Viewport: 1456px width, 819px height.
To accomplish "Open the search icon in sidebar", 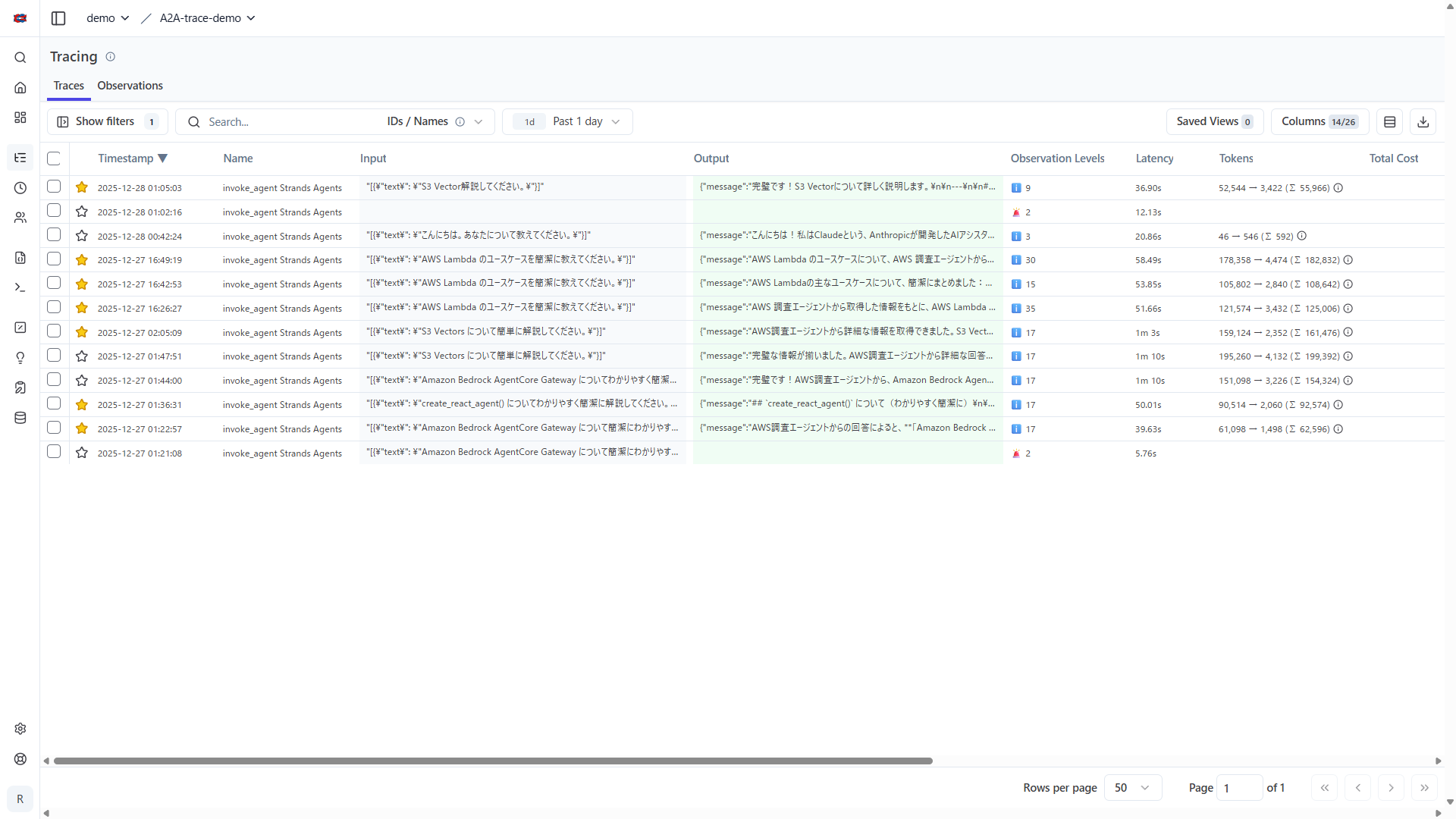I will pos(20,58).
